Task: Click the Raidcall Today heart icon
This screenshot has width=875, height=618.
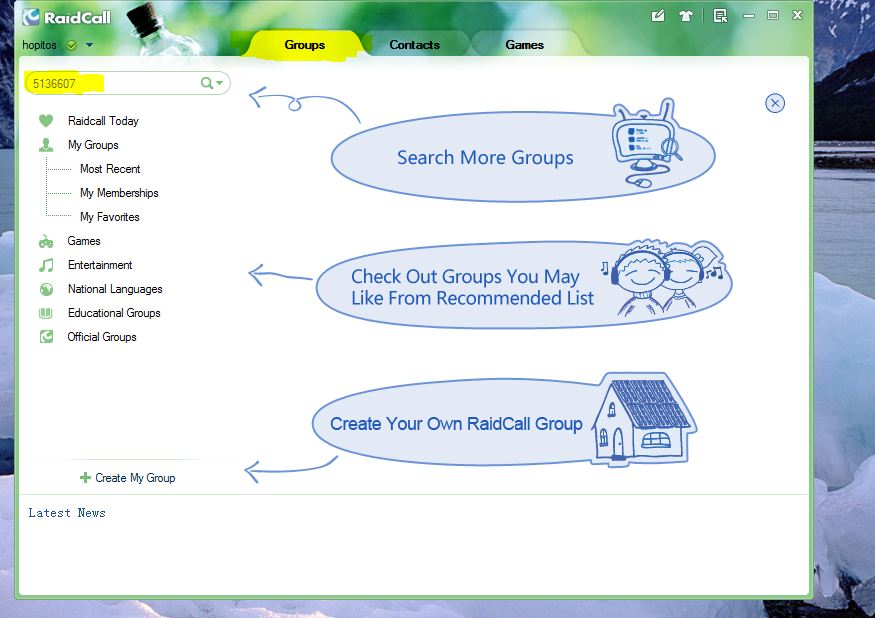Action: coord(46,121)
